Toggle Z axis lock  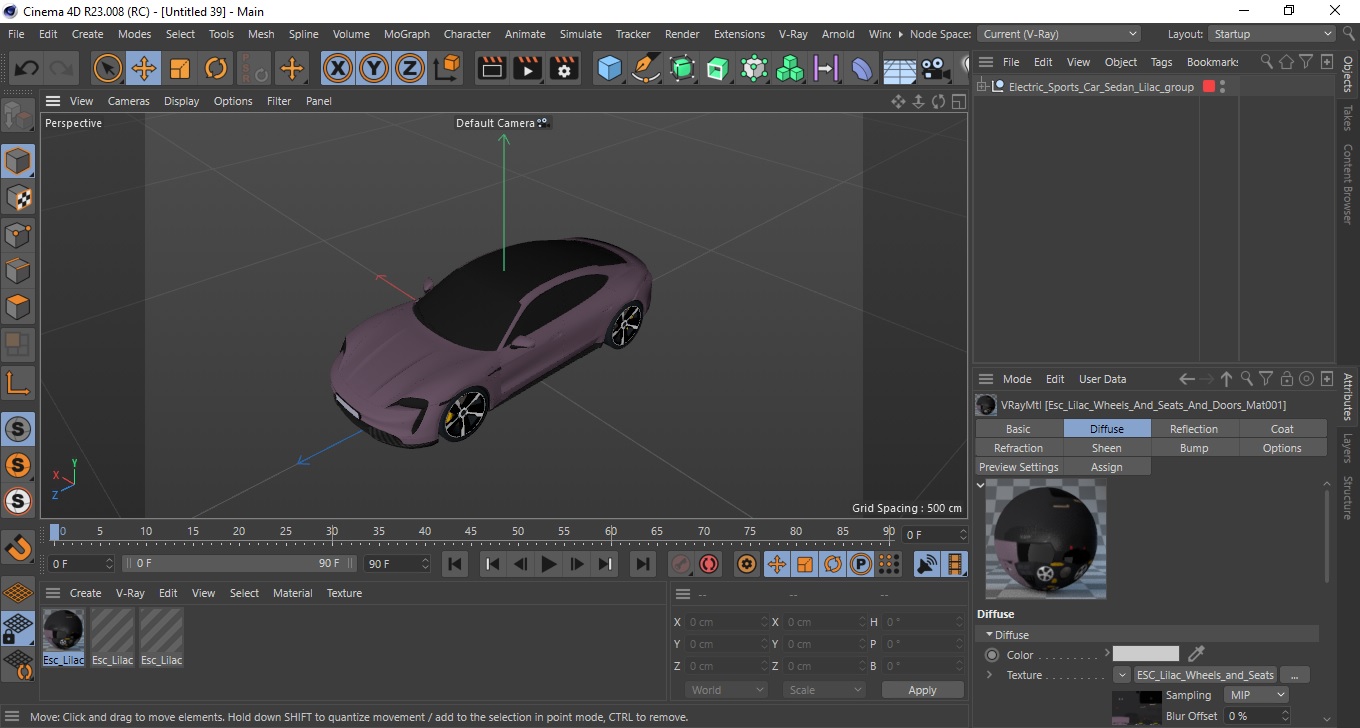(x=410, y=69)
